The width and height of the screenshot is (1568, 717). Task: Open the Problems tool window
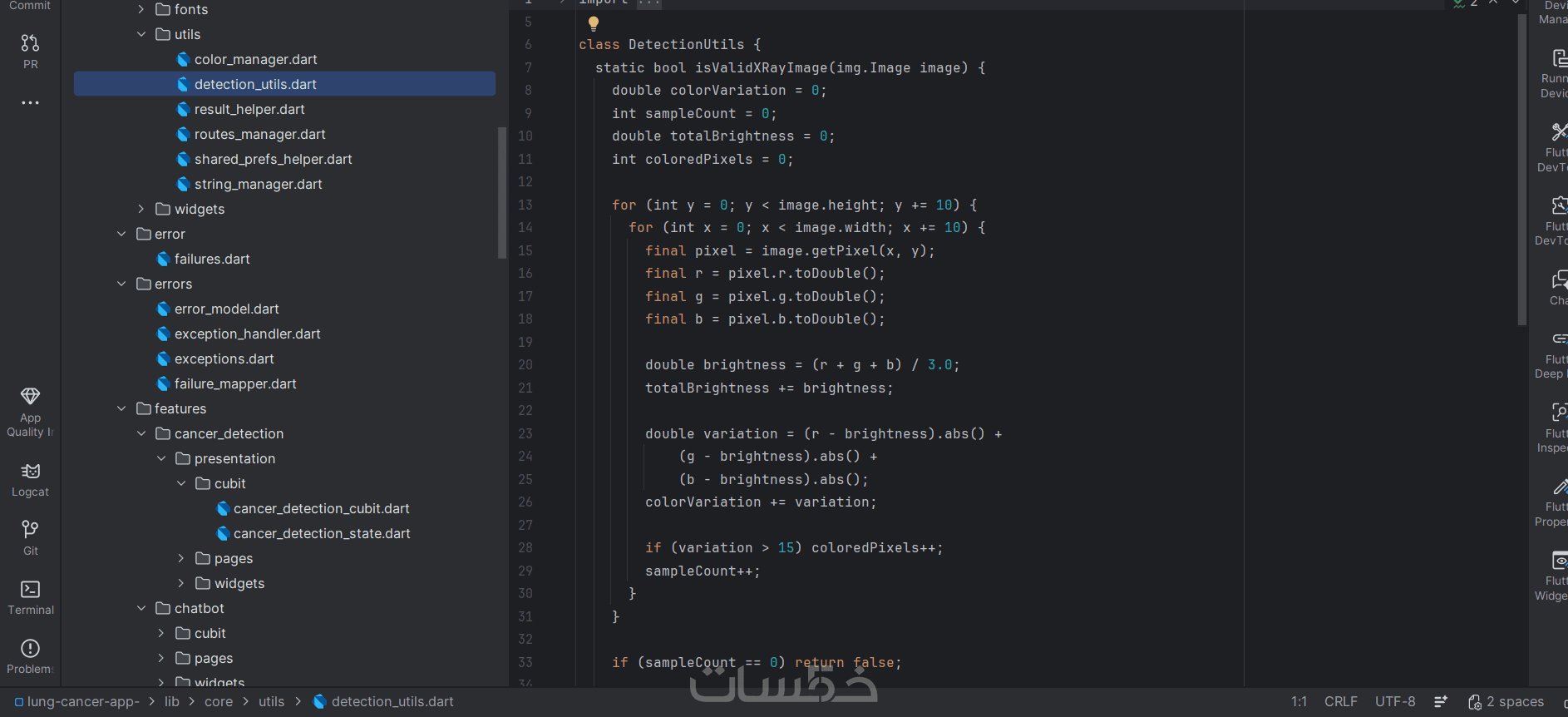tap(30, 657)
